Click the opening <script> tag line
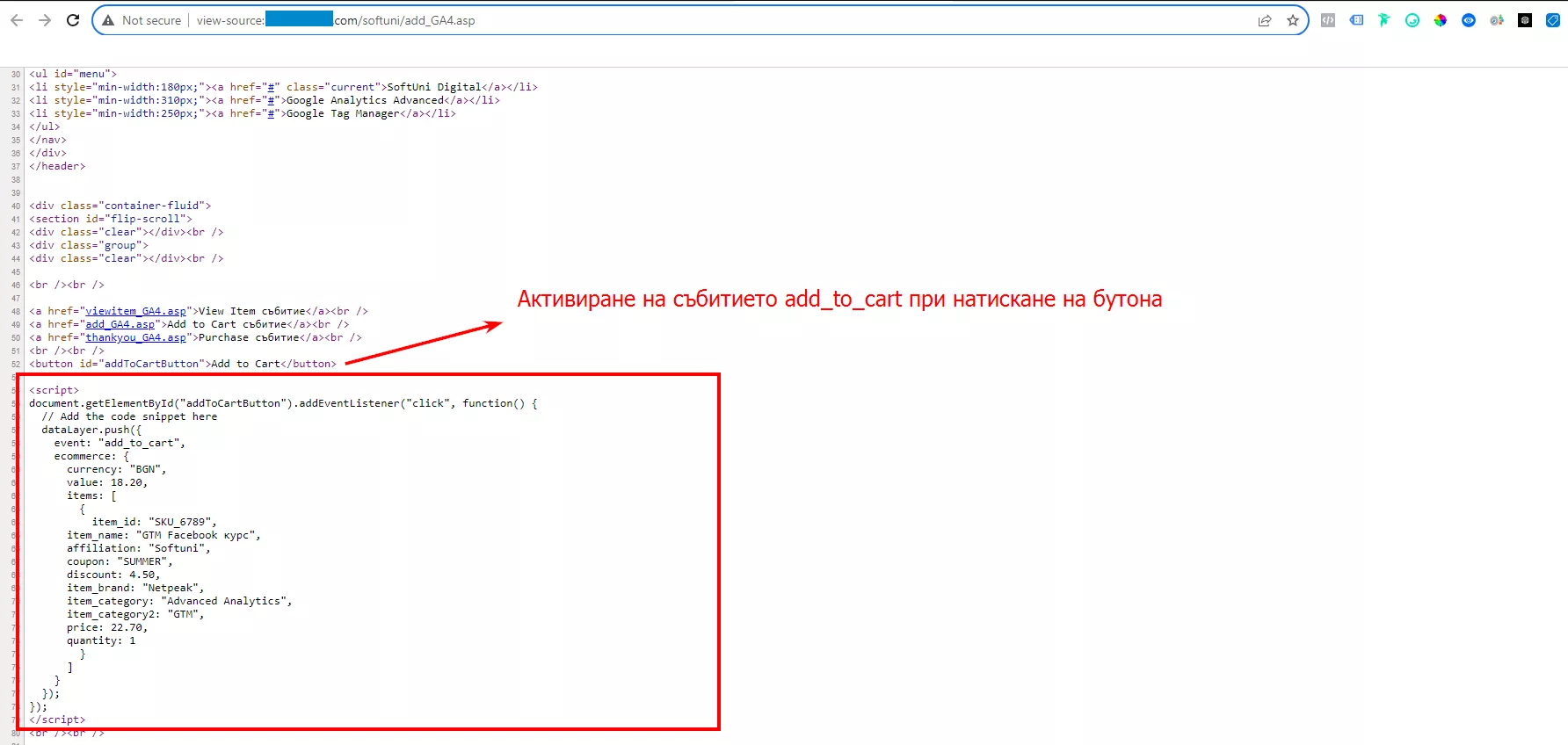Screen dimensions: 1568x745 (54, 390)
